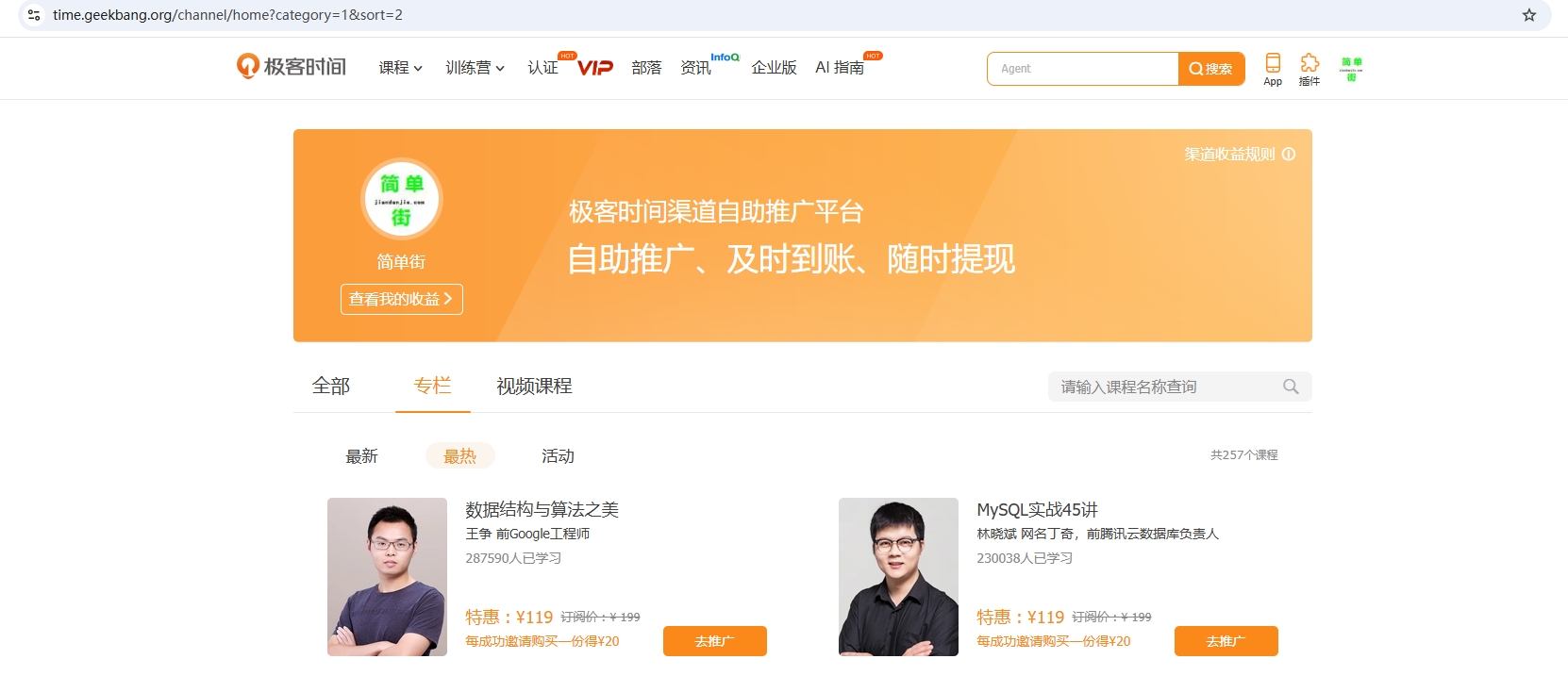Click the magnifier icon in the course search box
The image size is (1568, 692).
(x=1291, y=387)
